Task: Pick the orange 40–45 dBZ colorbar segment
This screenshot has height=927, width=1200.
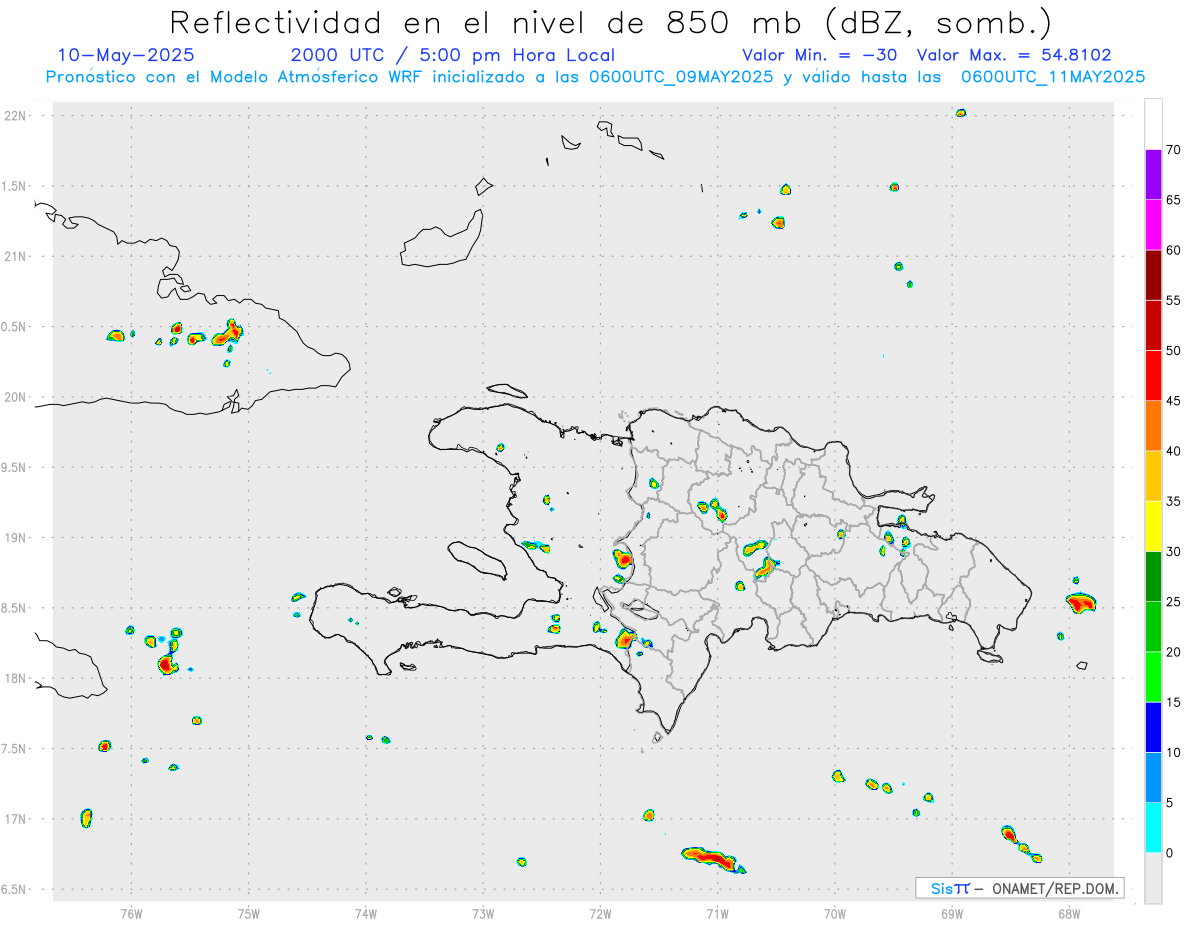Action: [1153, 426]
